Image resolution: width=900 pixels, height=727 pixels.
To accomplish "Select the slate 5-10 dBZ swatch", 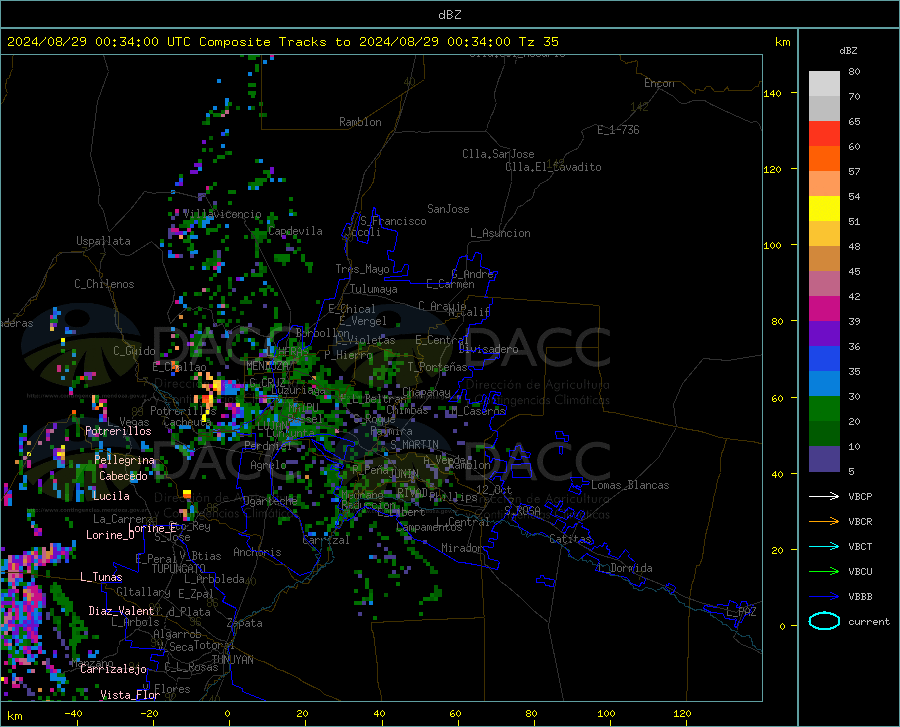I will click(x=824, y=459).
